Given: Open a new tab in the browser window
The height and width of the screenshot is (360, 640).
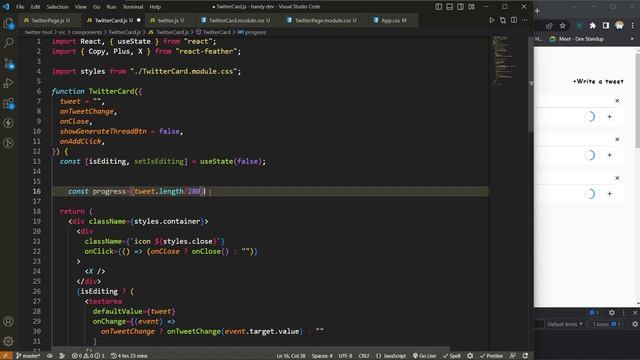Looking at the screenshot, I should click(538, 11).
